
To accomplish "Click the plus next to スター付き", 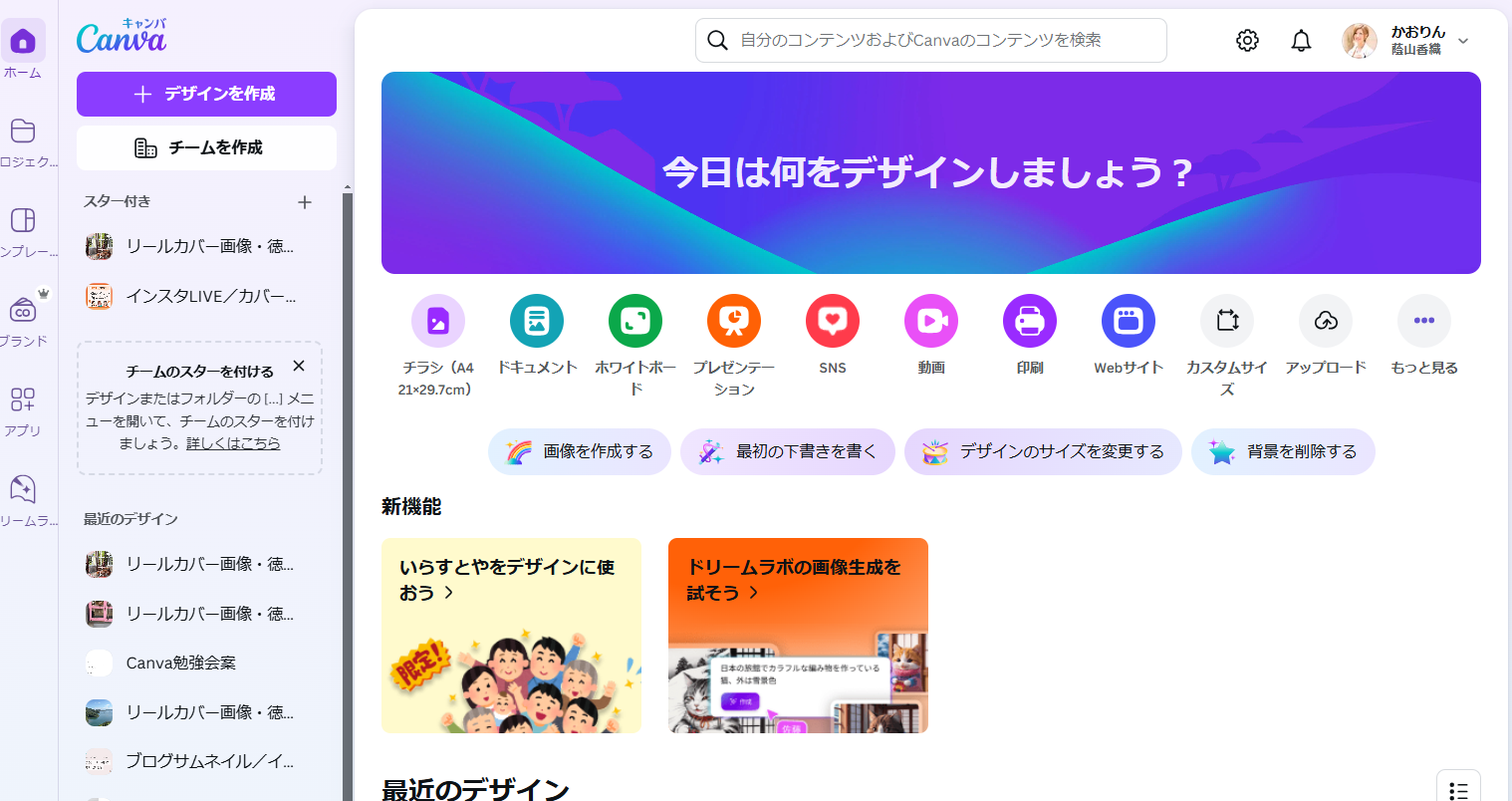I will 305,202.
